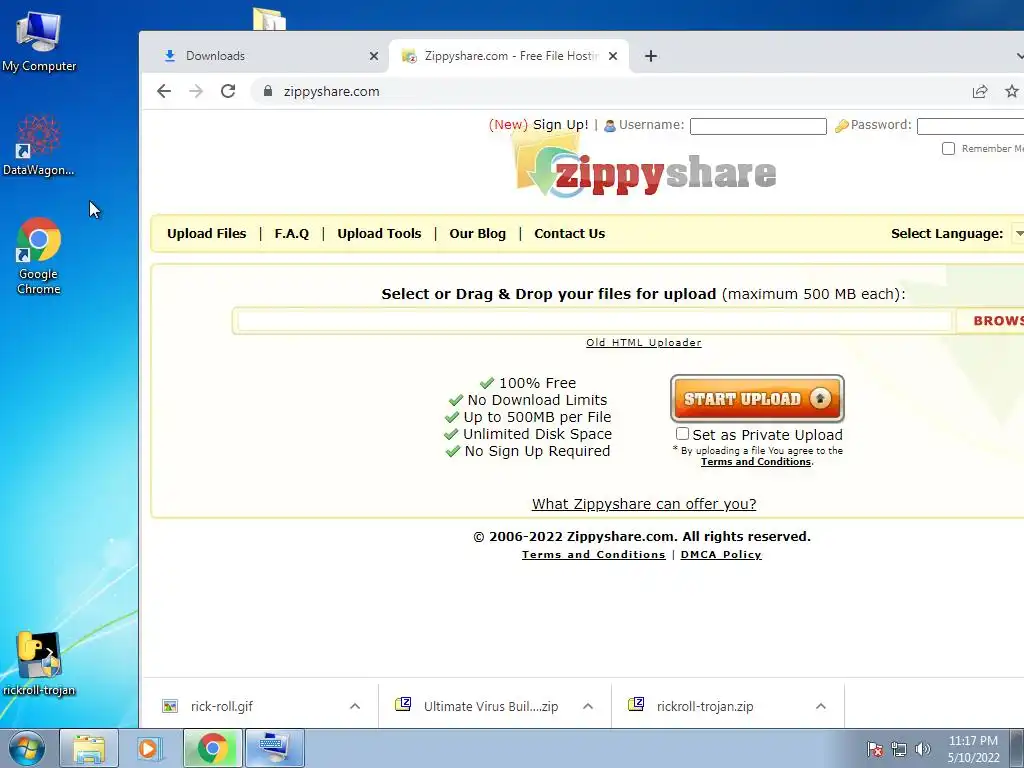Viewport: 1024px width, 768px height.
Task: Open DMCA Policy link
Action: [721, 554]
